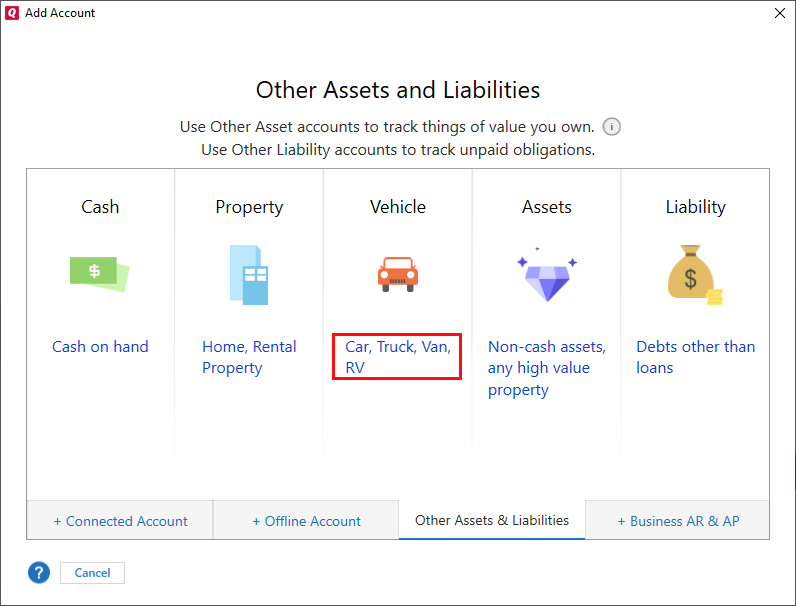Screen dimensions: 796x606
Task: Open the Offline Account tab
Action: (x=306, y=521)
